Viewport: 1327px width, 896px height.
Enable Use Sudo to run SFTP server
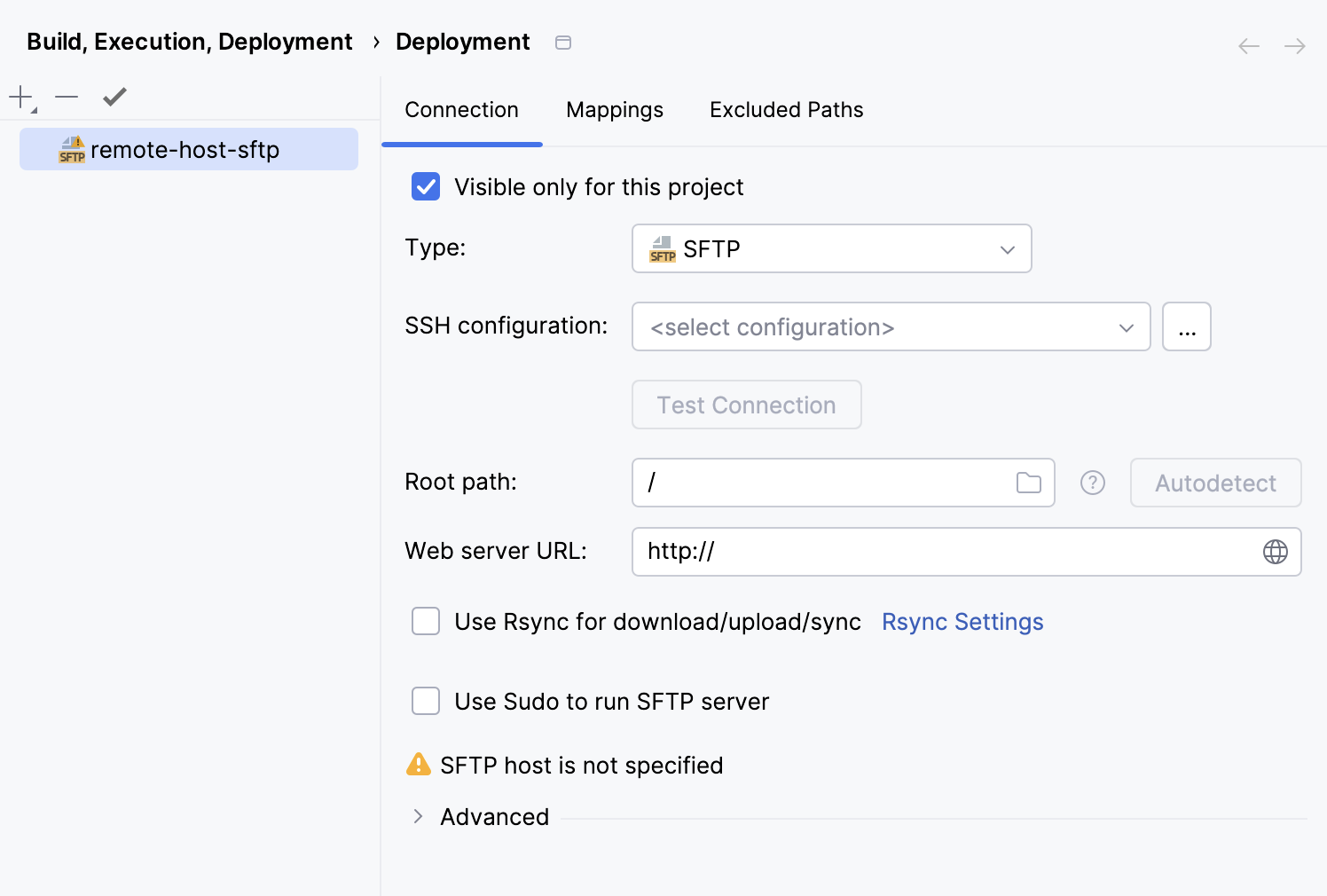(x=425, y=701)
